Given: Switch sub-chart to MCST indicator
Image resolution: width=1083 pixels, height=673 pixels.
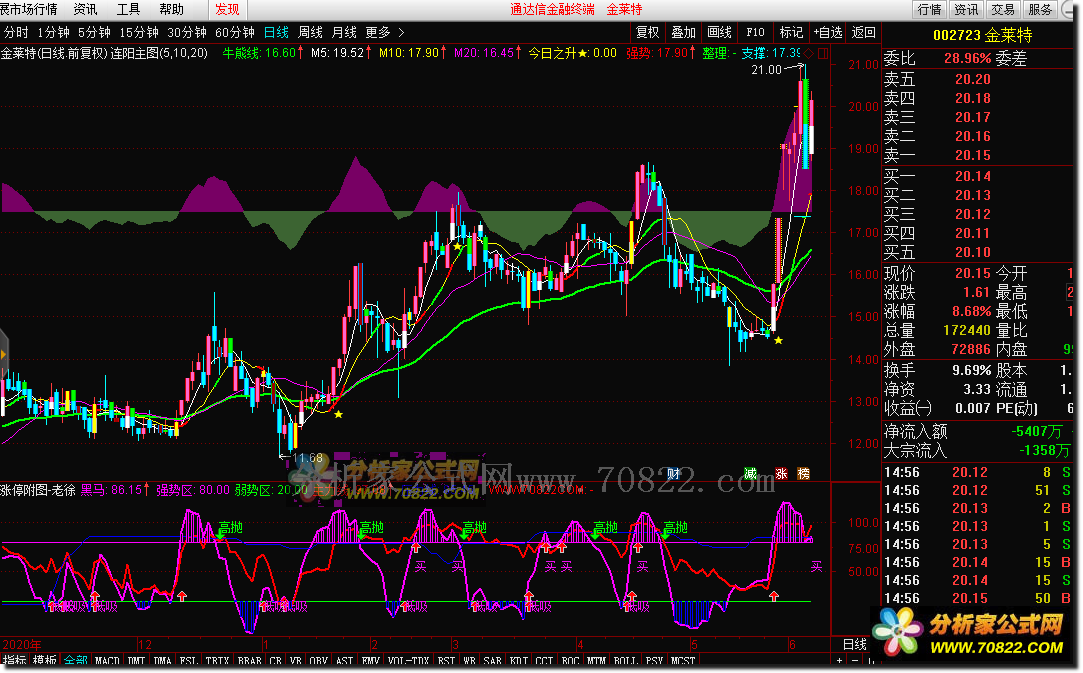Looking at the screenshot, I should pos(683,661).
